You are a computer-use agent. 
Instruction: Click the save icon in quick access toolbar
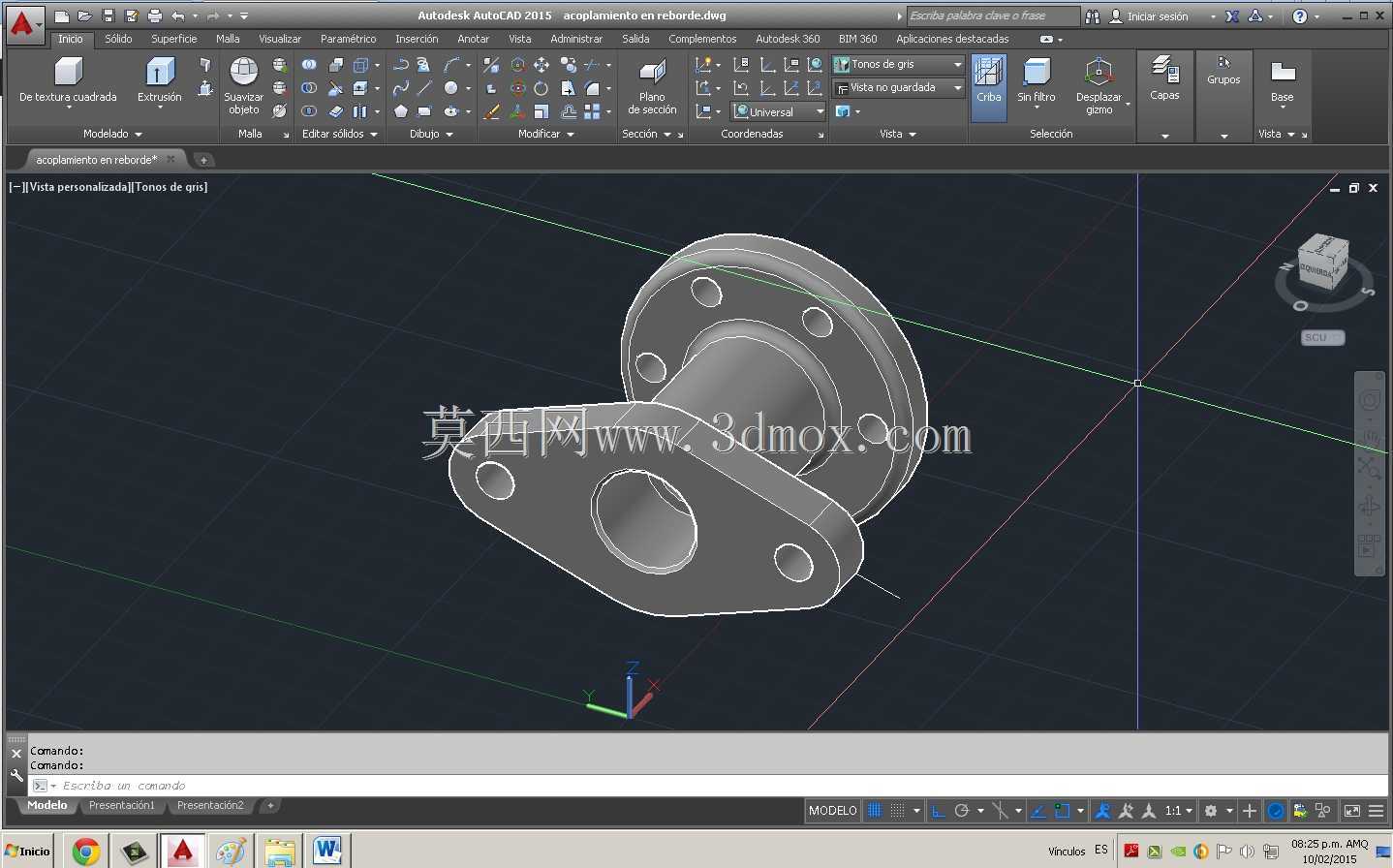[108, 15]
